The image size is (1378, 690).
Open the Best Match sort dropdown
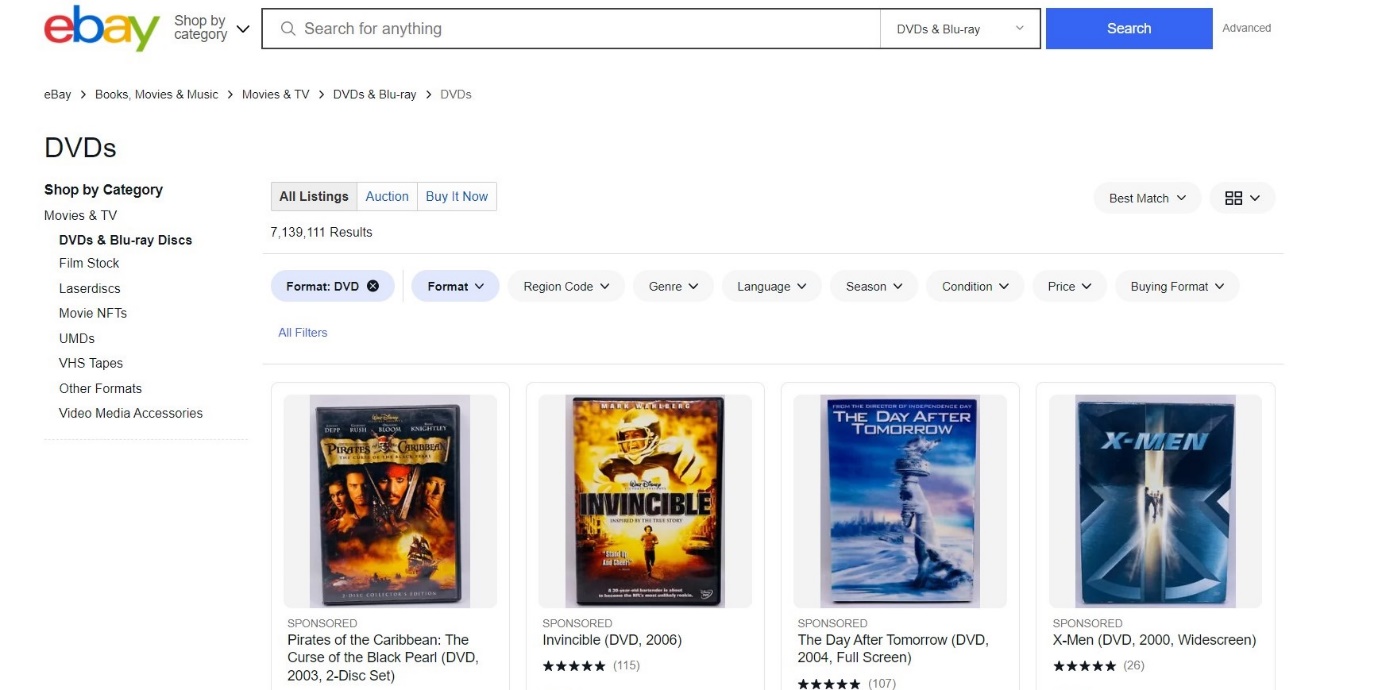[1147, 198]
